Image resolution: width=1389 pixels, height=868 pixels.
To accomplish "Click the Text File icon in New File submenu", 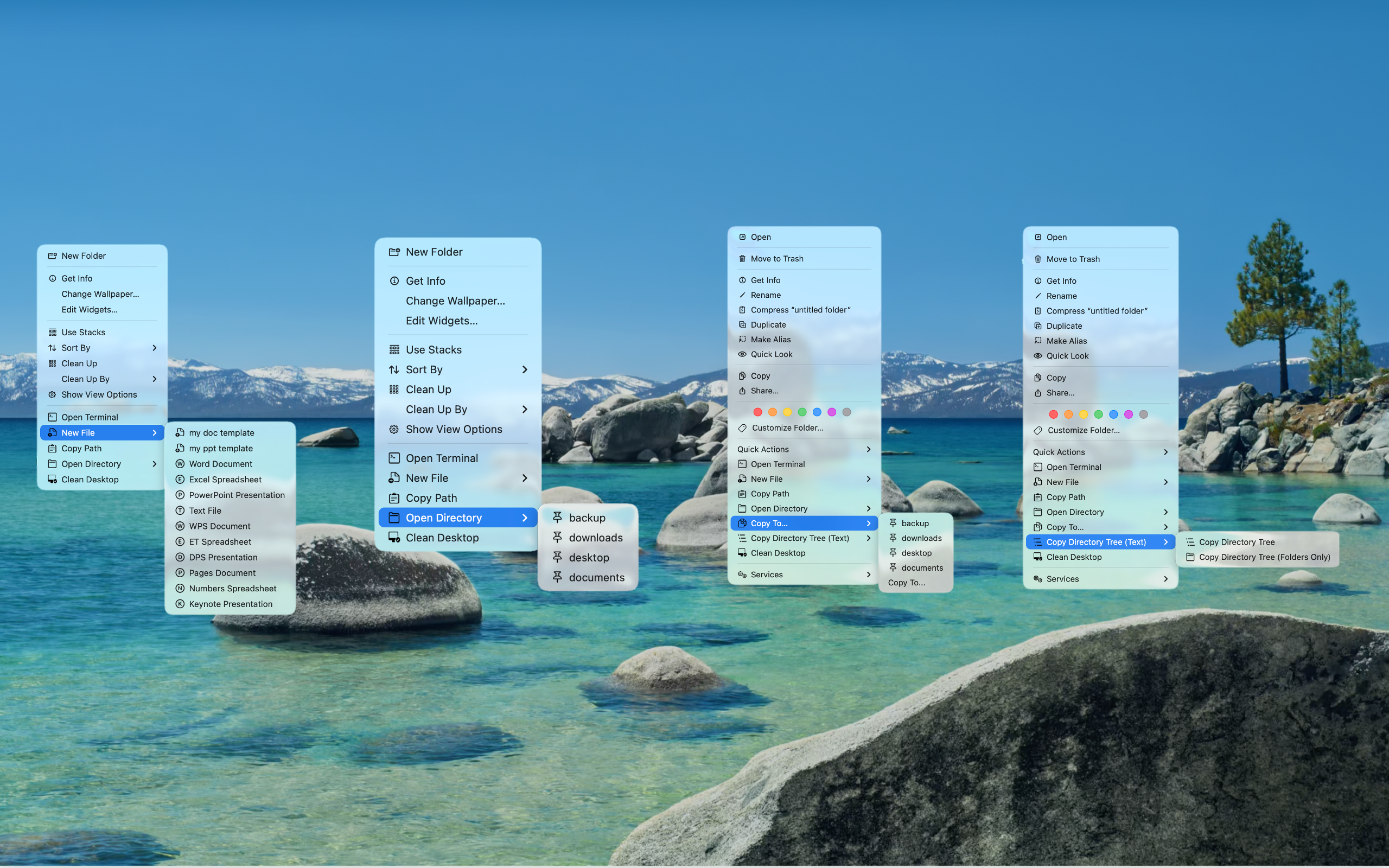I will pyautogui.click(x=180, y=510).
